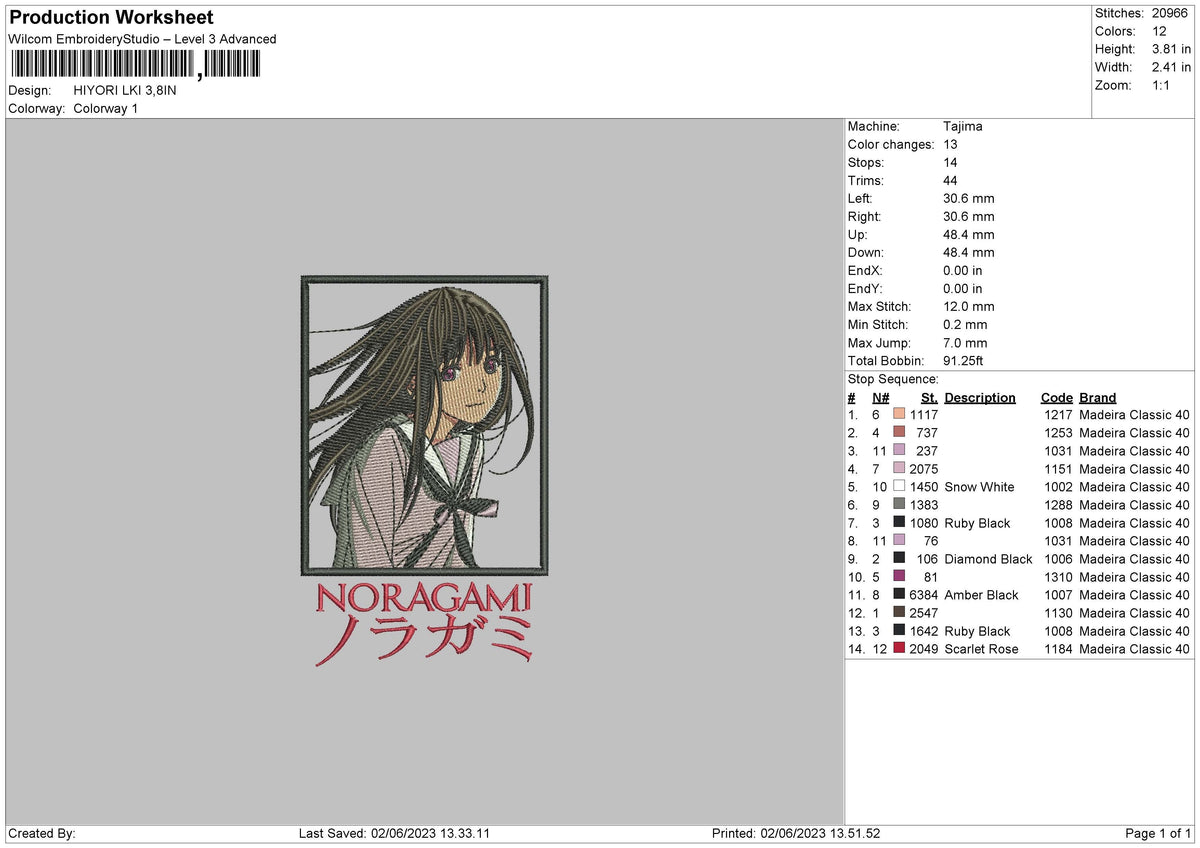Select the Wilcom EmbroideryStudio Level 3 Advanced line
The width and height of the screenshot is (1200, 848).
pyautogui.click(x=142, y=39)
